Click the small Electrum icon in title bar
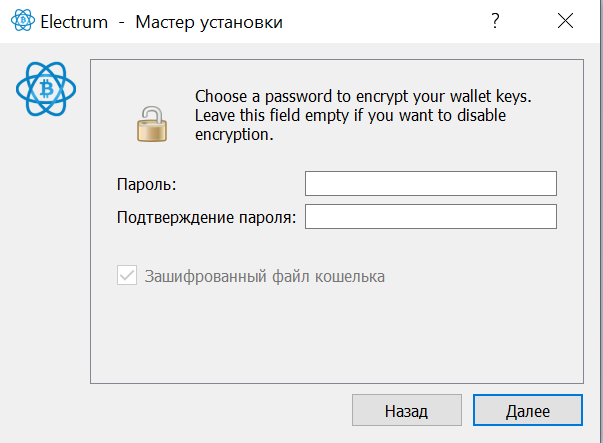Screen dimensions: 603x443 pos(23,20)
